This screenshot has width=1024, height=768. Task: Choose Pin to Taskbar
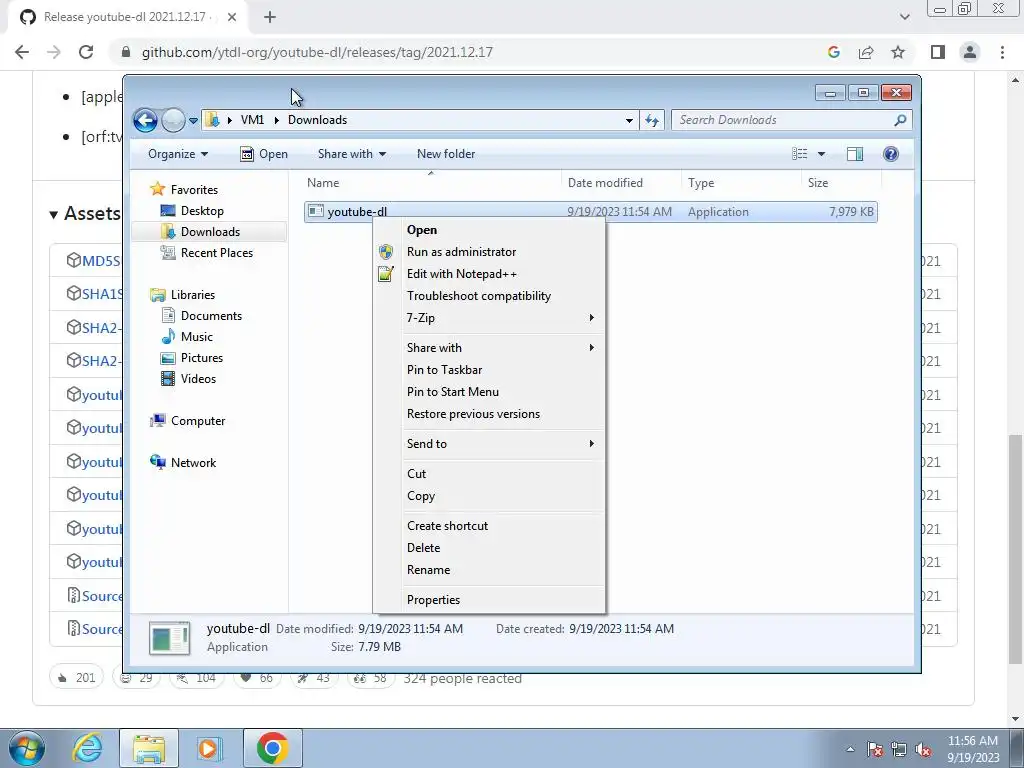(x=488, y=370)
